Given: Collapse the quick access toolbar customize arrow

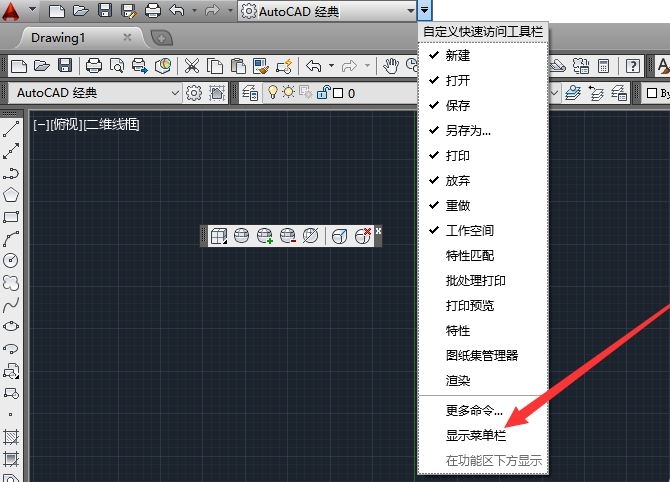Looking at the screenshot, I should 424,10.
